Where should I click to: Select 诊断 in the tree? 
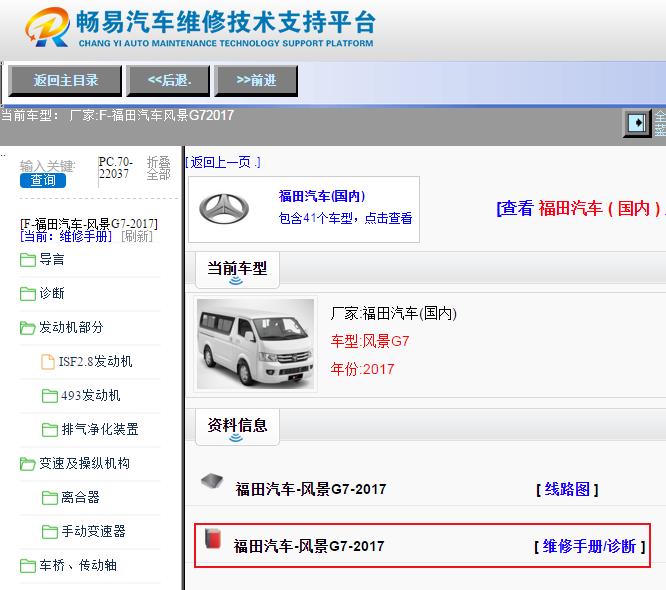[x=52, y=293]
